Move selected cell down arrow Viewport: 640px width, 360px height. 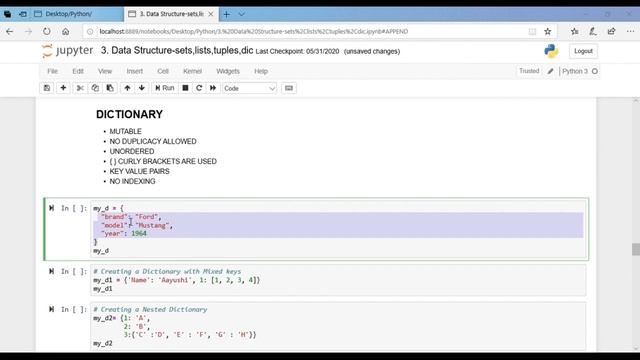coord(142,88)
